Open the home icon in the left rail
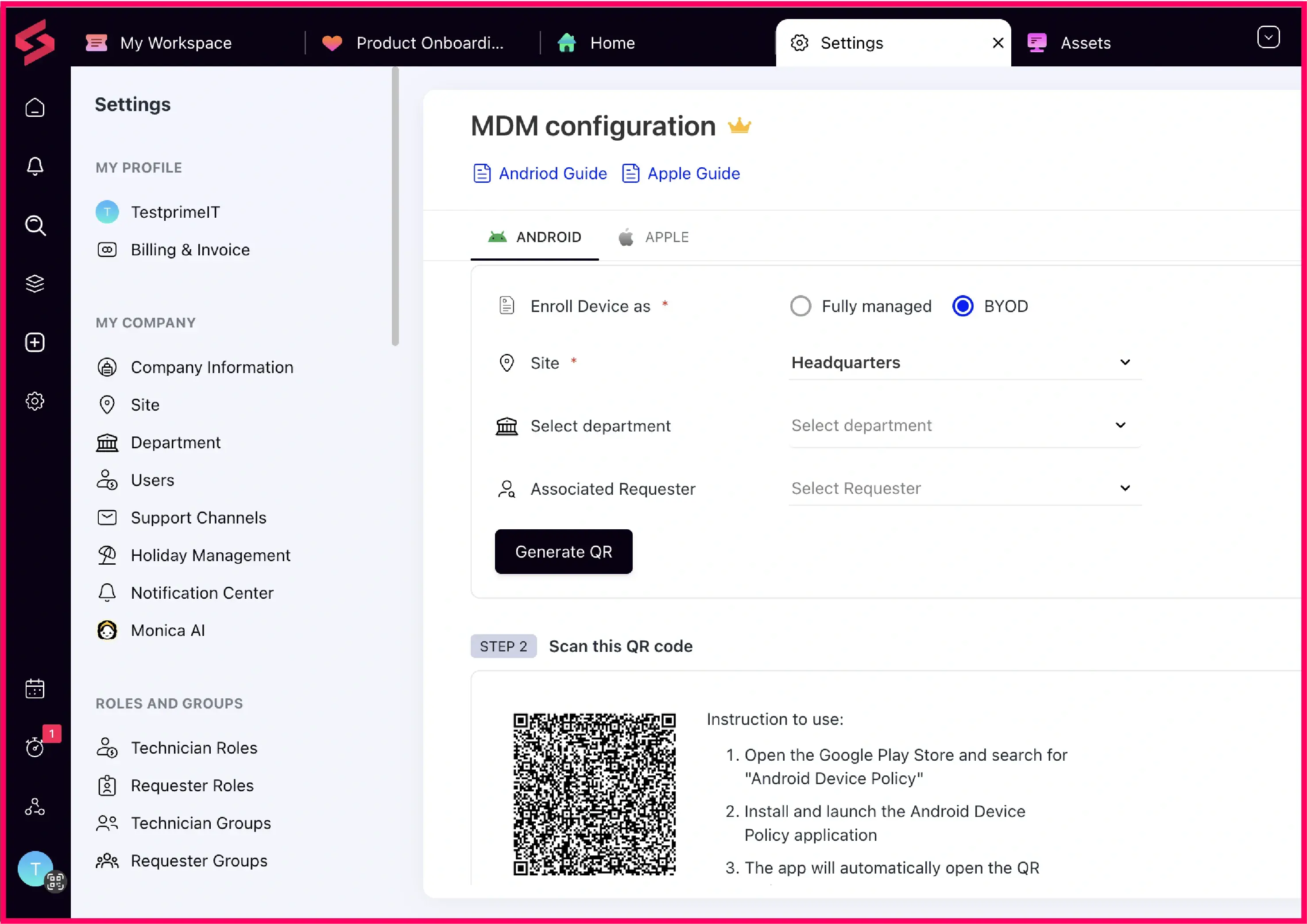1307x924 pixels. pos(35,107)
